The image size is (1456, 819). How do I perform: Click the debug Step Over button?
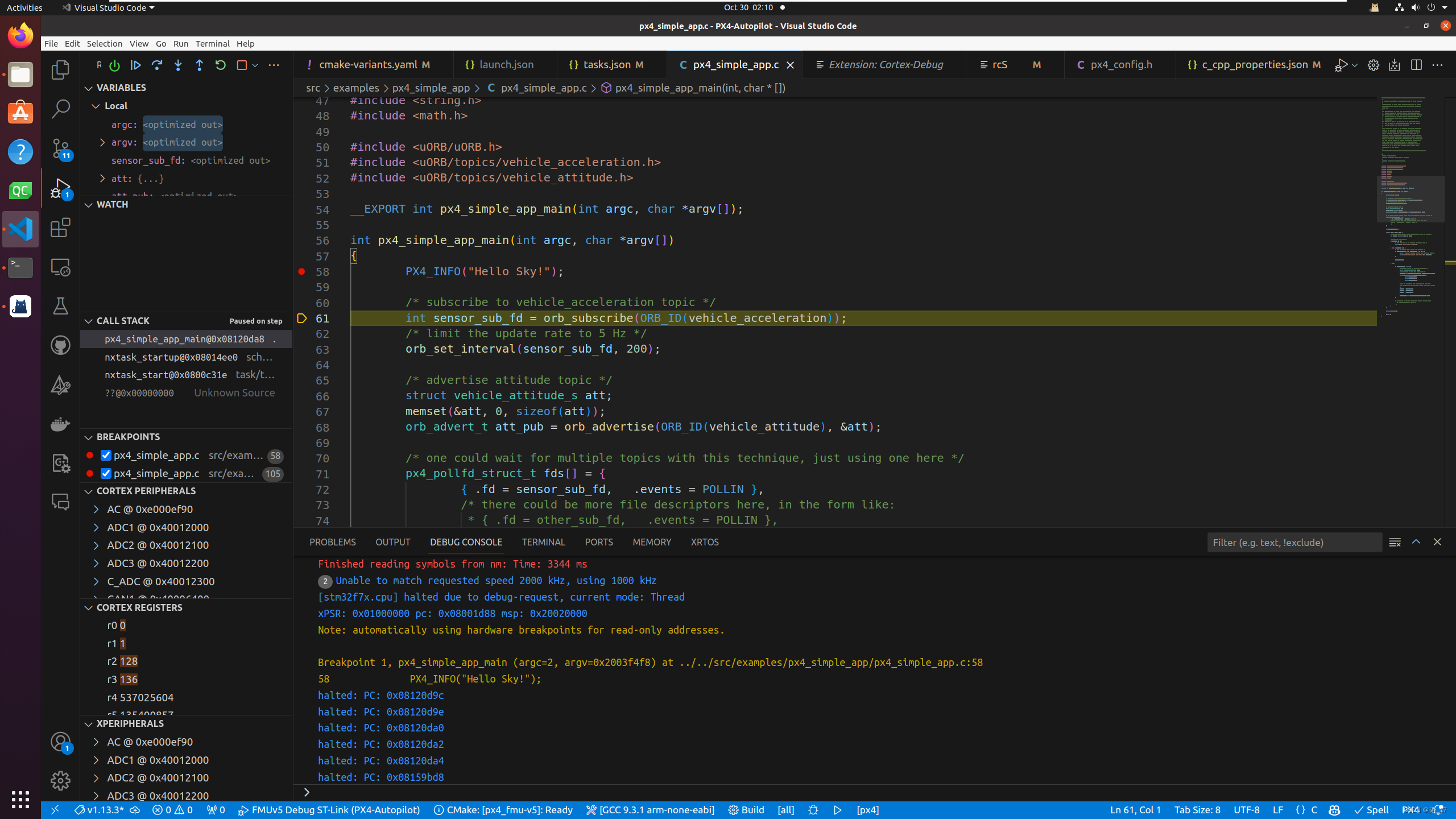point(157,65)
